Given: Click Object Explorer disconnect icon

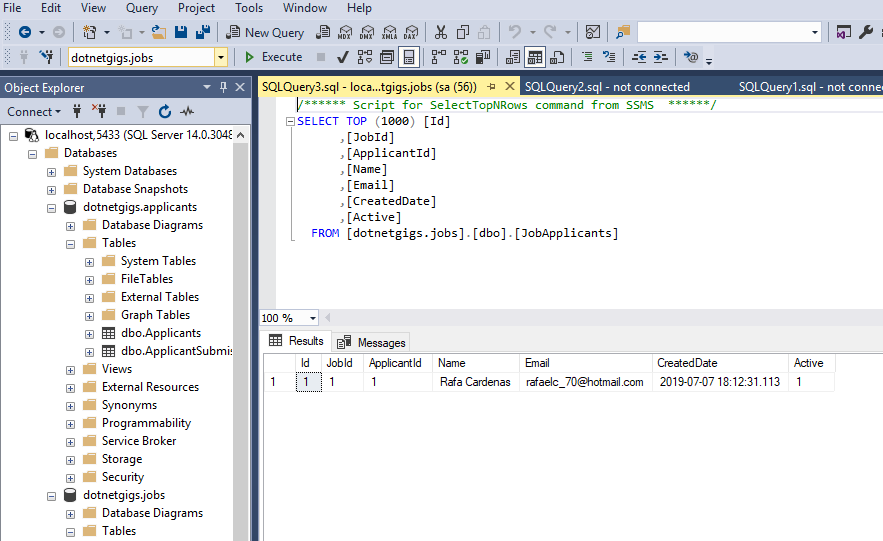Looking at the screenshot, I should (x=99, y=111).
